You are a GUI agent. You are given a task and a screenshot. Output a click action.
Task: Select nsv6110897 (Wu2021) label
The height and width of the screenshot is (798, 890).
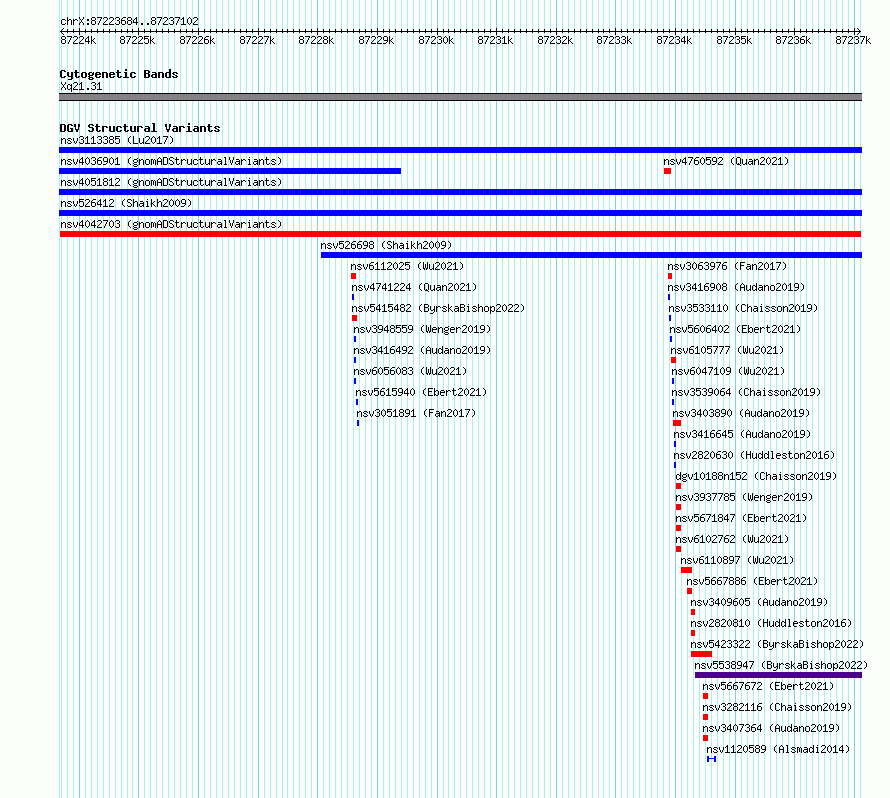point(737,560)
